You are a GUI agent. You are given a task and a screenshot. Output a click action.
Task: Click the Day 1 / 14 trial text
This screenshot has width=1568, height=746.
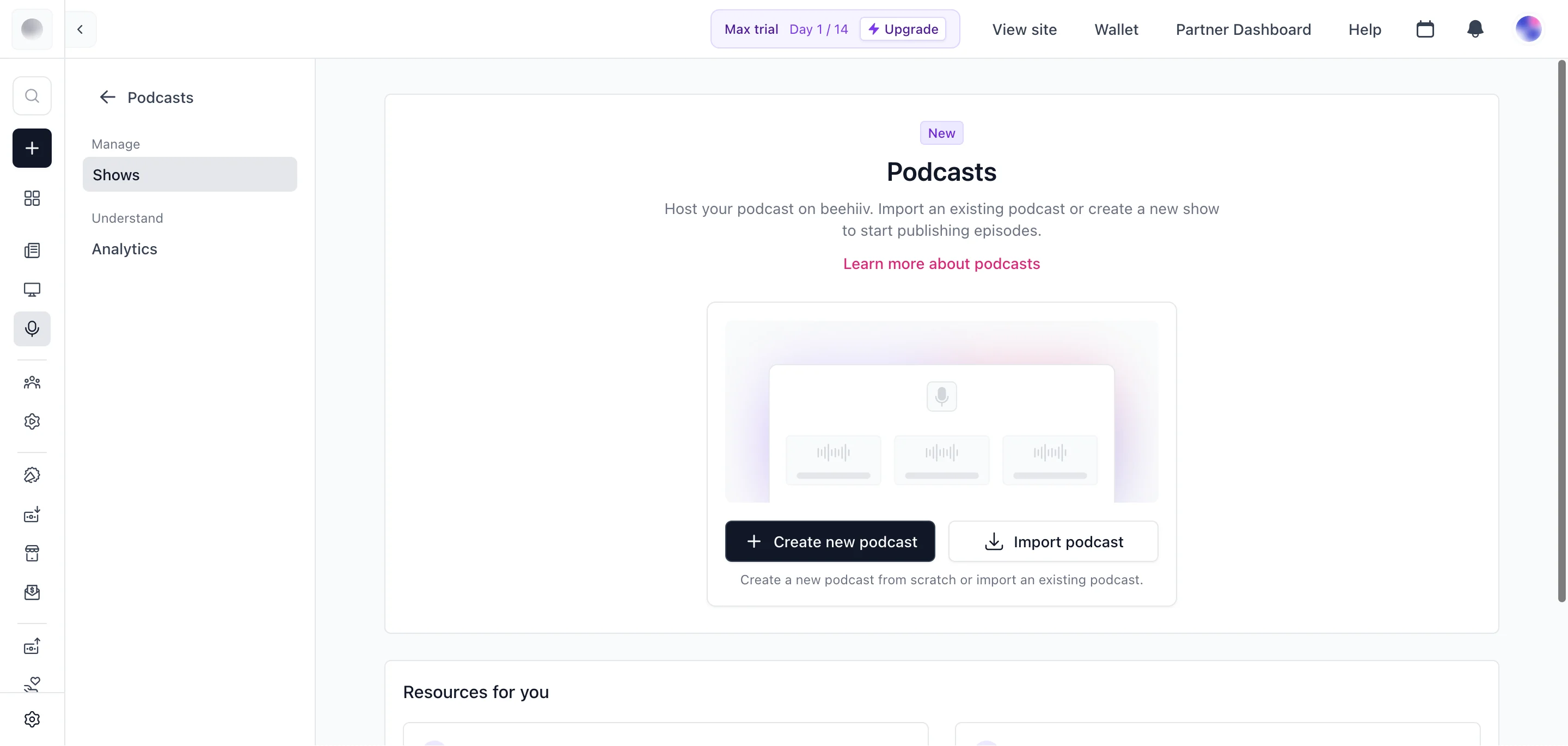tap(818, 29)
